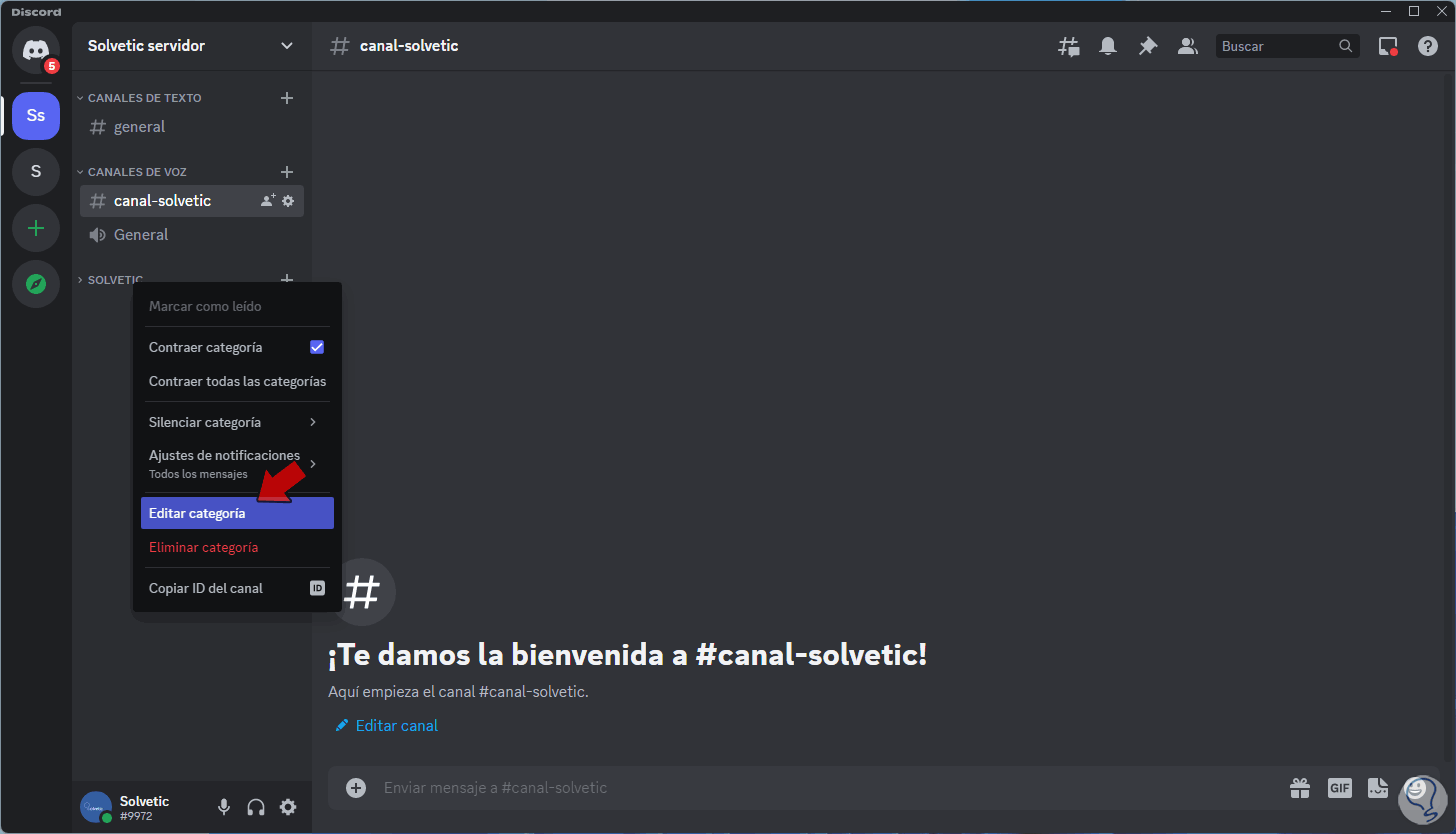Open Discord home direct messages

tap(36, 50)
